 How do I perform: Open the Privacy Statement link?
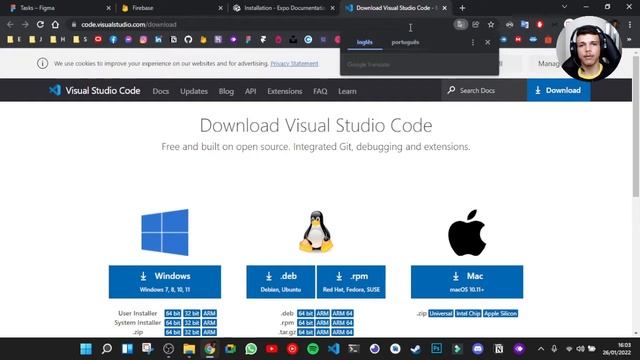[294, 64]
